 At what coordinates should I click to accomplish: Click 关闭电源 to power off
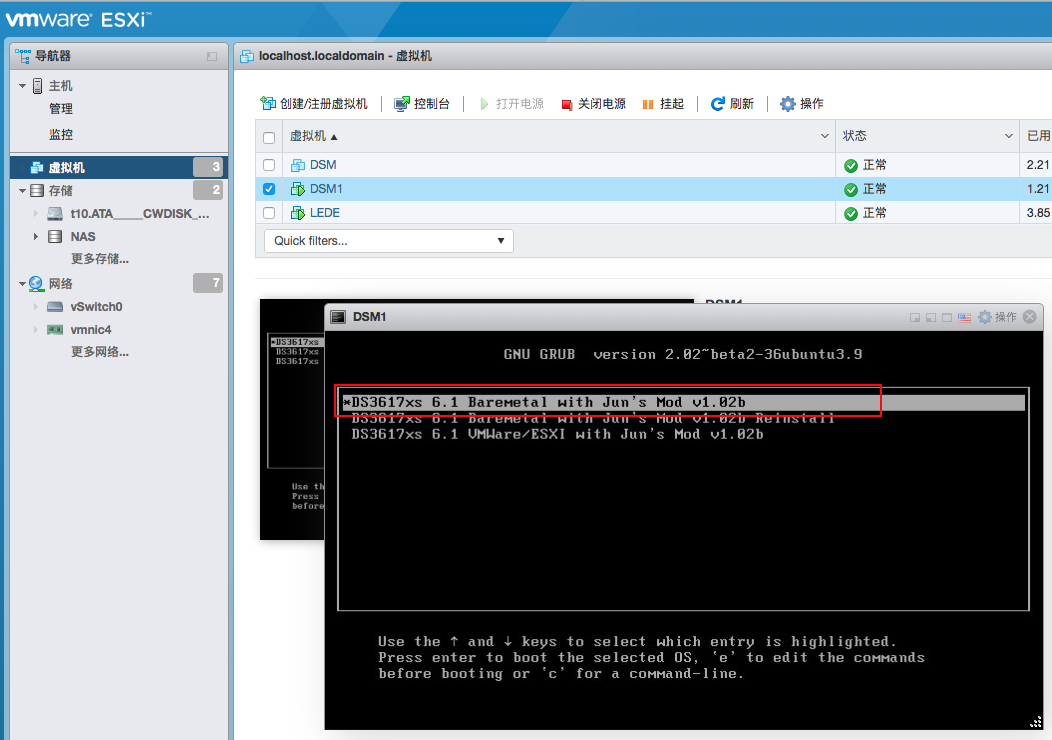[x=594, y=103]
